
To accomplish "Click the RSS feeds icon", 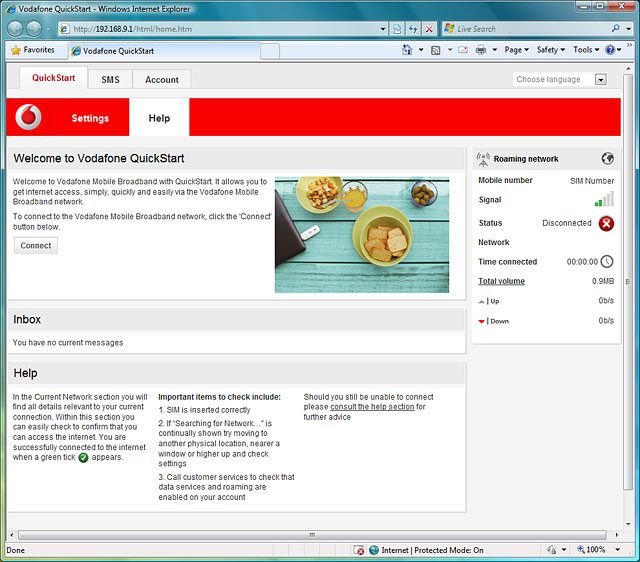I will (436, 50).
